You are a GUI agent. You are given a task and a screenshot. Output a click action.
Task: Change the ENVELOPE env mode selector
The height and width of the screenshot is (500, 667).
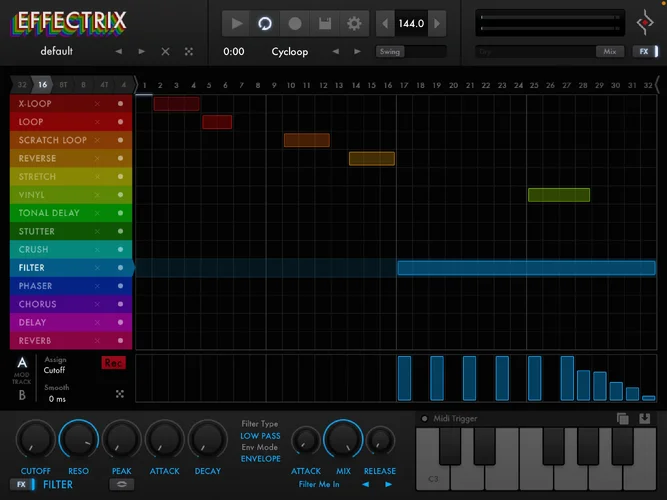click(x=260, y=458)
